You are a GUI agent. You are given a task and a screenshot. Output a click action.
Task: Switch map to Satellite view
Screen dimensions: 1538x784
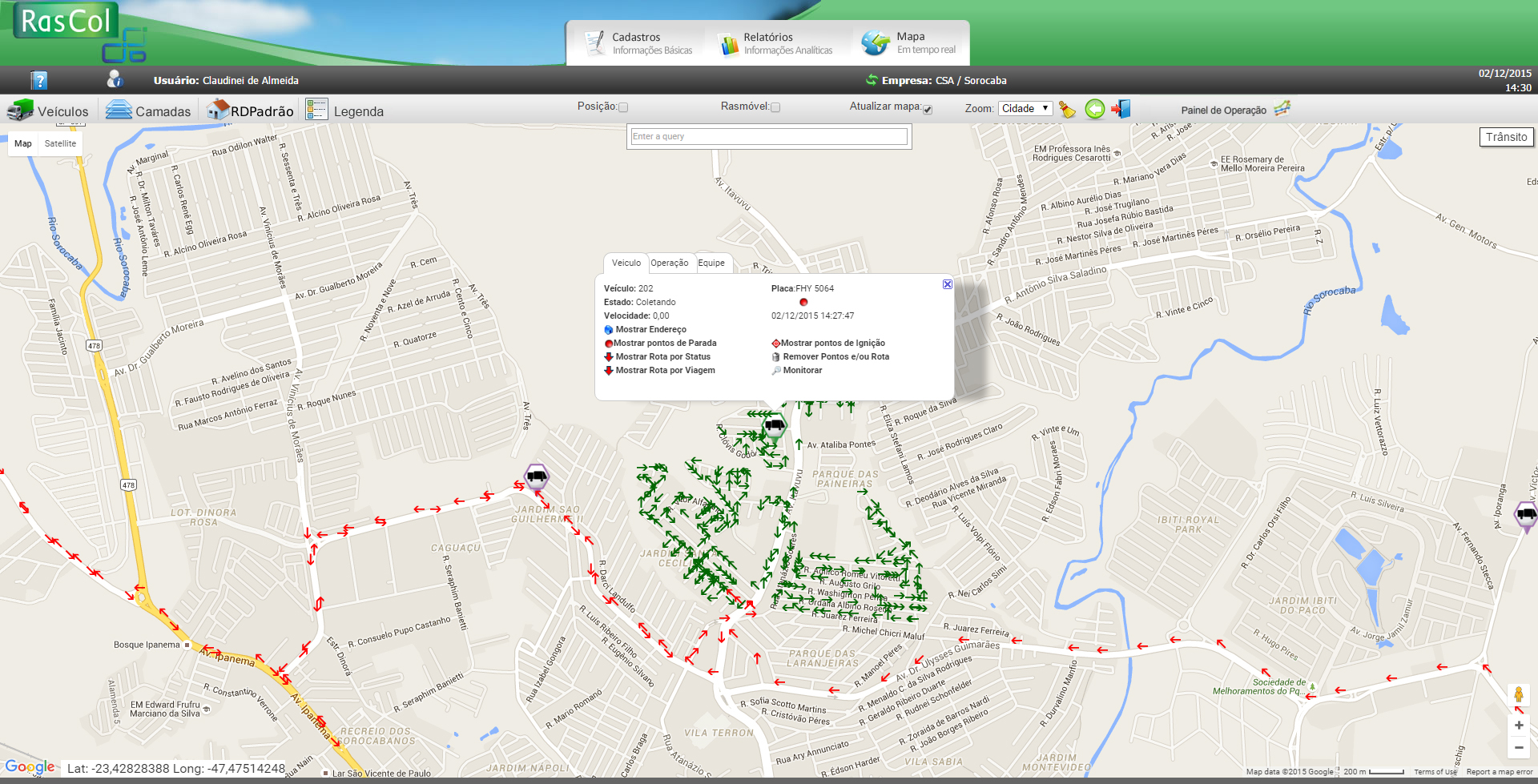click(x=60, y=144)
